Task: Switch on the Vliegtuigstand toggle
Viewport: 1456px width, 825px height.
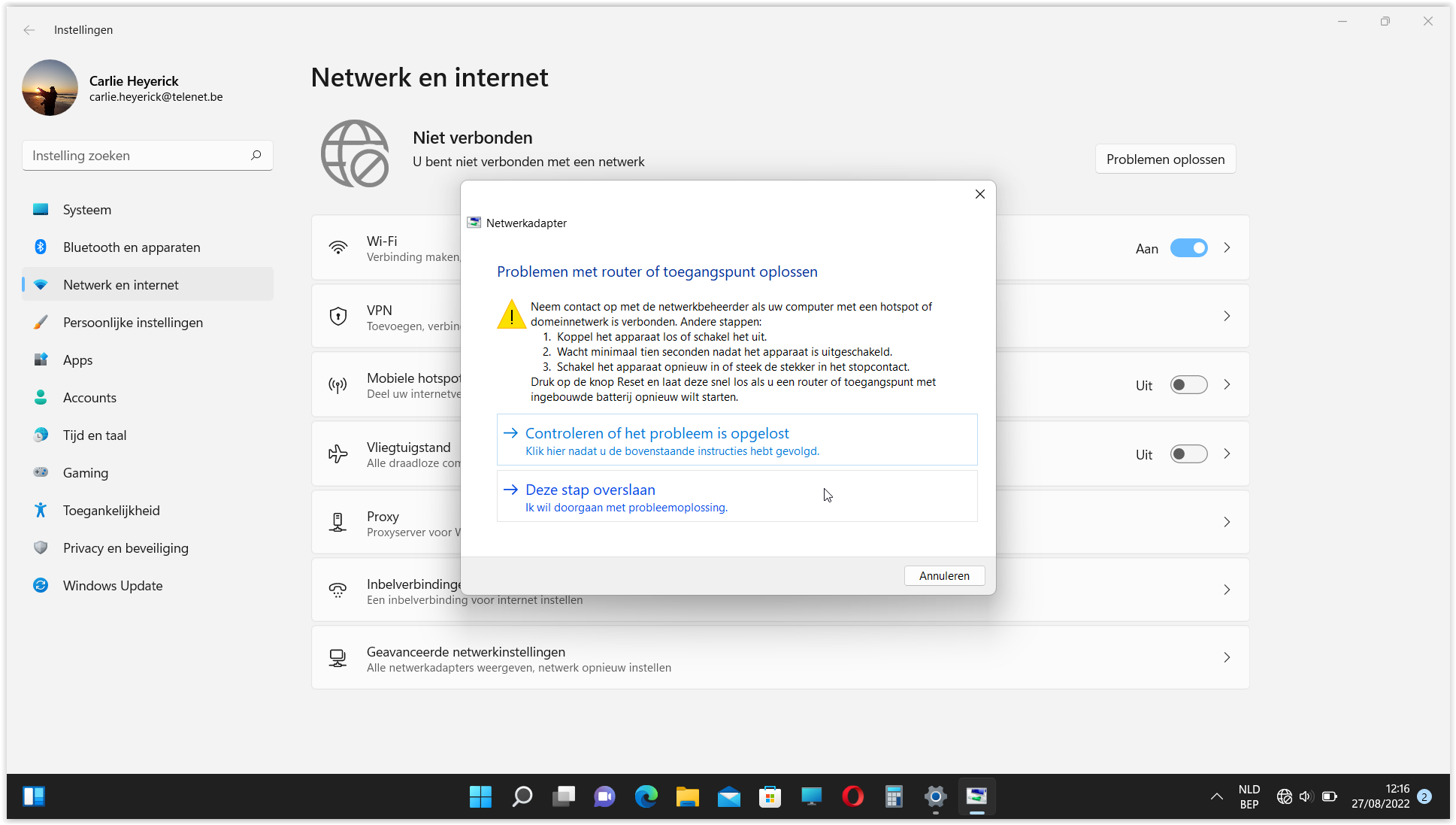Action: click(1188, 454)
